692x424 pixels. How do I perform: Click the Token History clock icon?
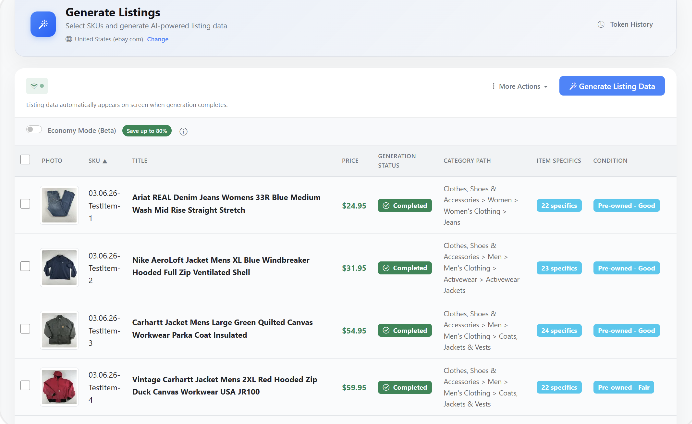(x=601, y=25)
